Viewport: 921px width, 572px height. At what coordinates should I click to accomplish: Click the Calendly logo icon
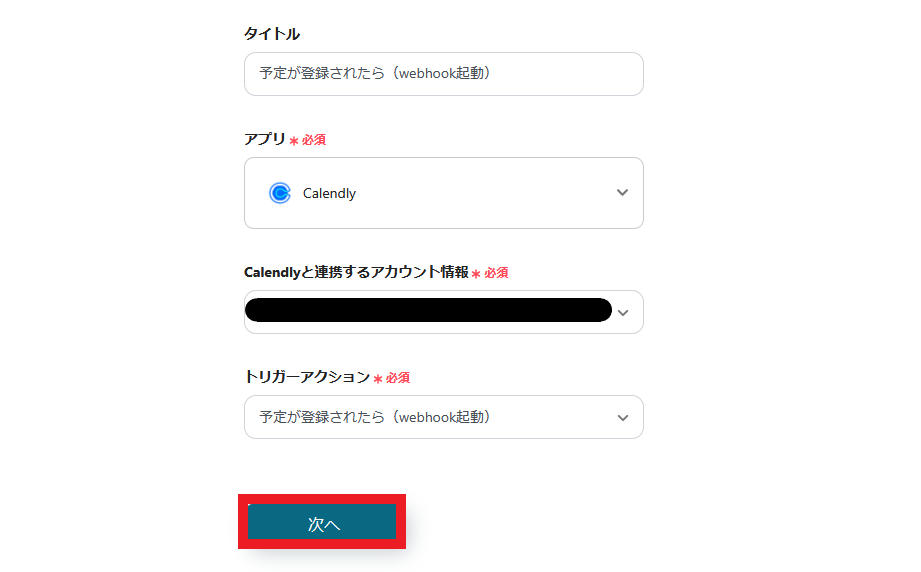tap(280, 193)
